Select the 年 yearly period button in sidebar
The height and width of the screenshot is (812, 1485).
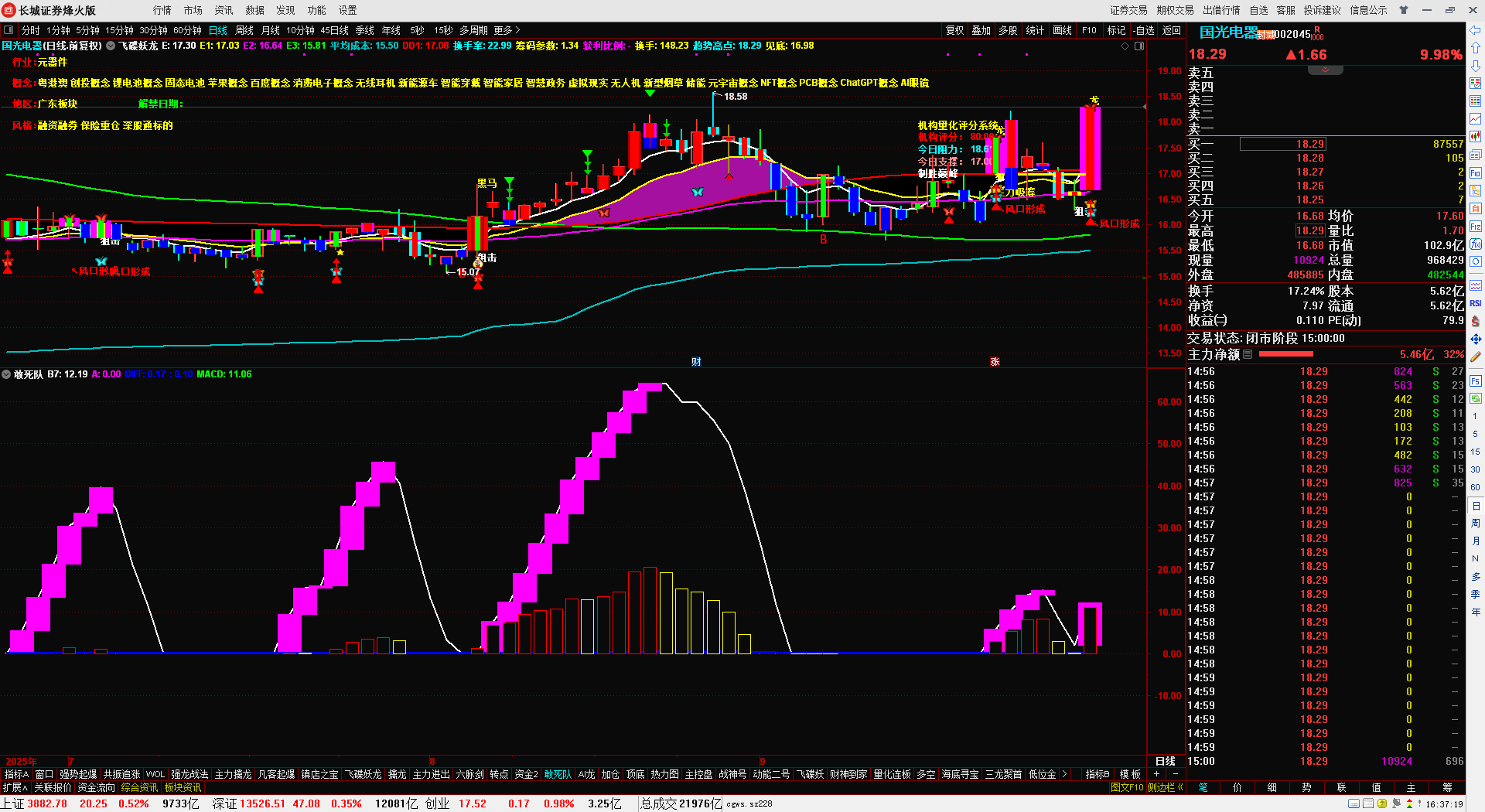(1476, 612)
